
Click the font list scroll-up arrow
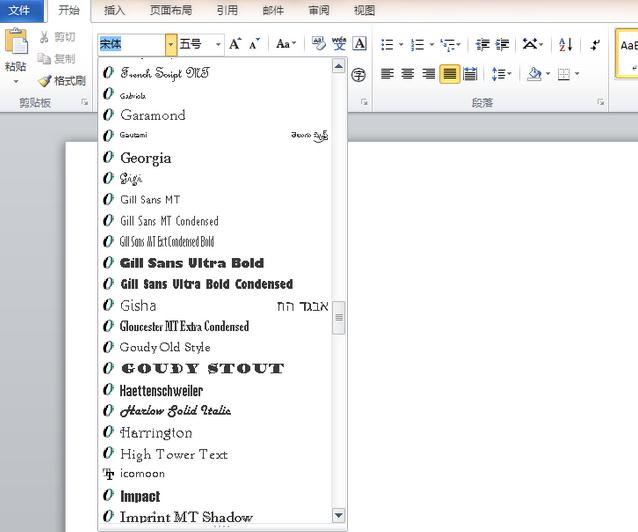(339, 66)
